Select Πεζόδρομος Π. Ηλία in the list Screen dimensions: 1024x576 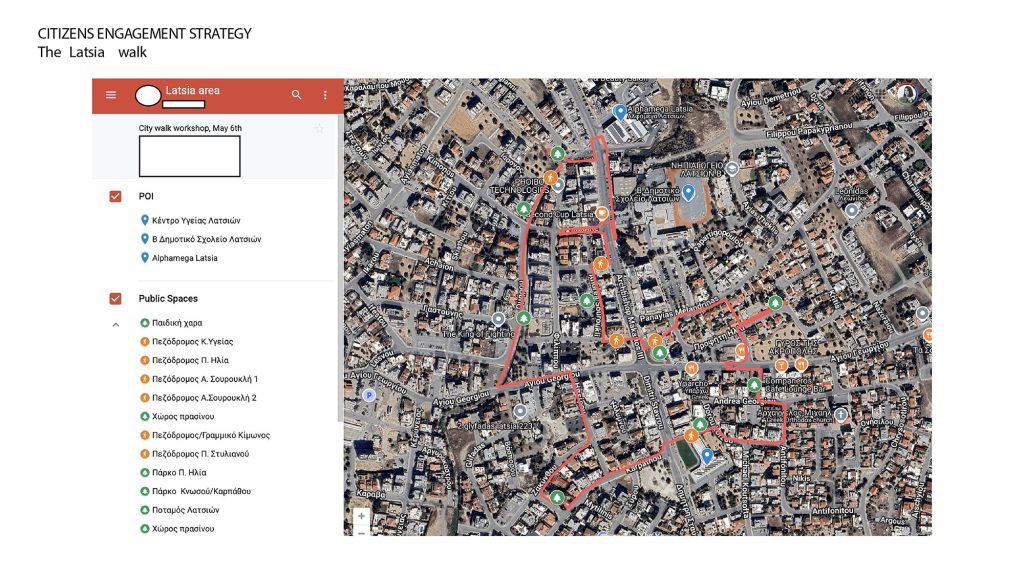190,360
